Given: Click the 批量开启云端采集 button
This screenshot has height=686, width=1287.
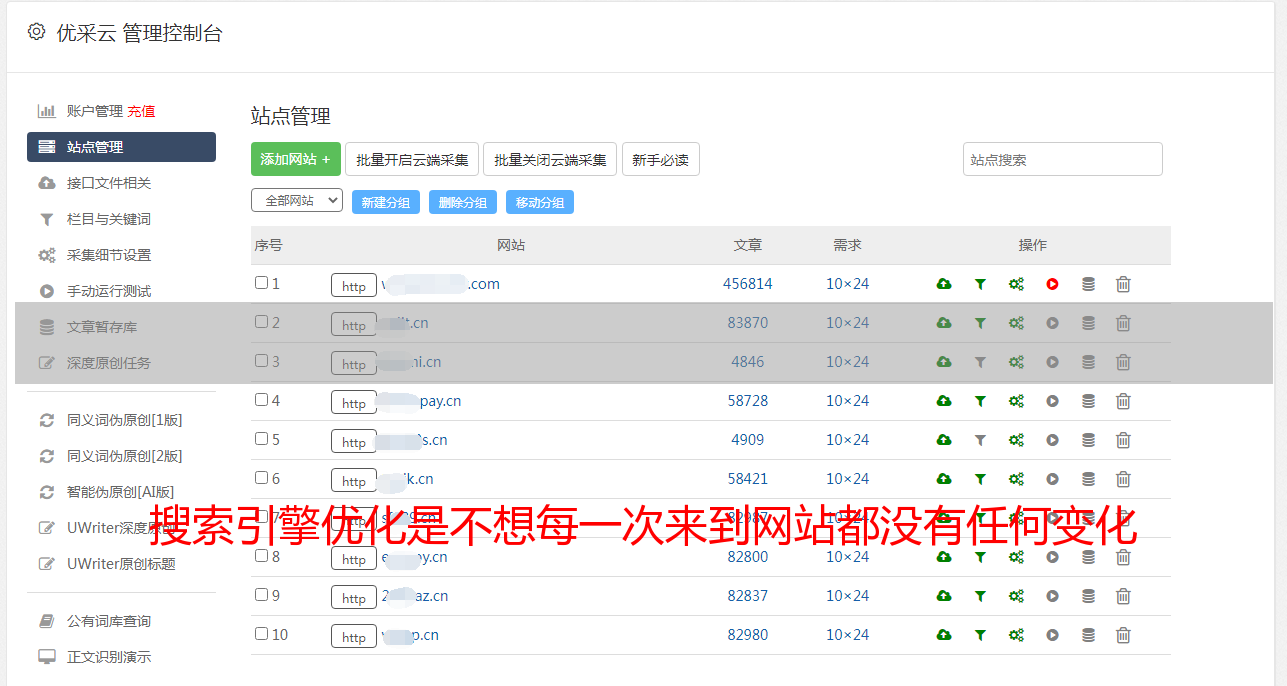Looking at the screenshot, I should point(412,159).
